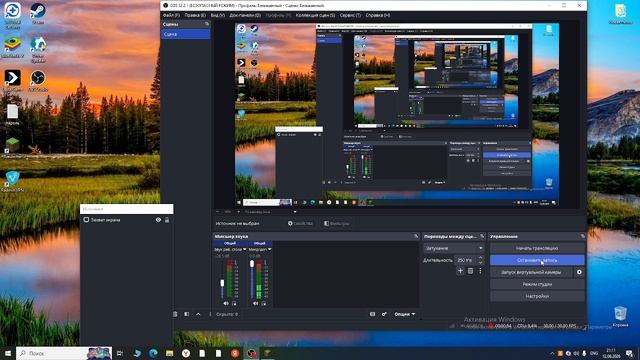
Task: Delete the scene with the bottom trash icon
Action: [175, 314]
